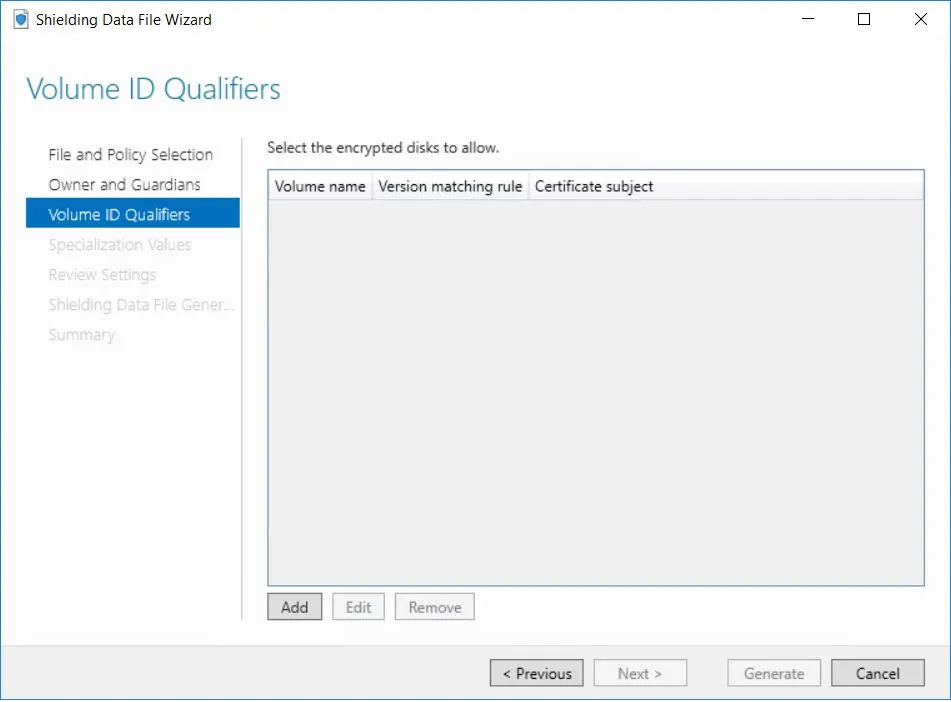The width and height of the screenshot is (951, 702).
Task: Go to the Summary step
Action: click(81, 335)
